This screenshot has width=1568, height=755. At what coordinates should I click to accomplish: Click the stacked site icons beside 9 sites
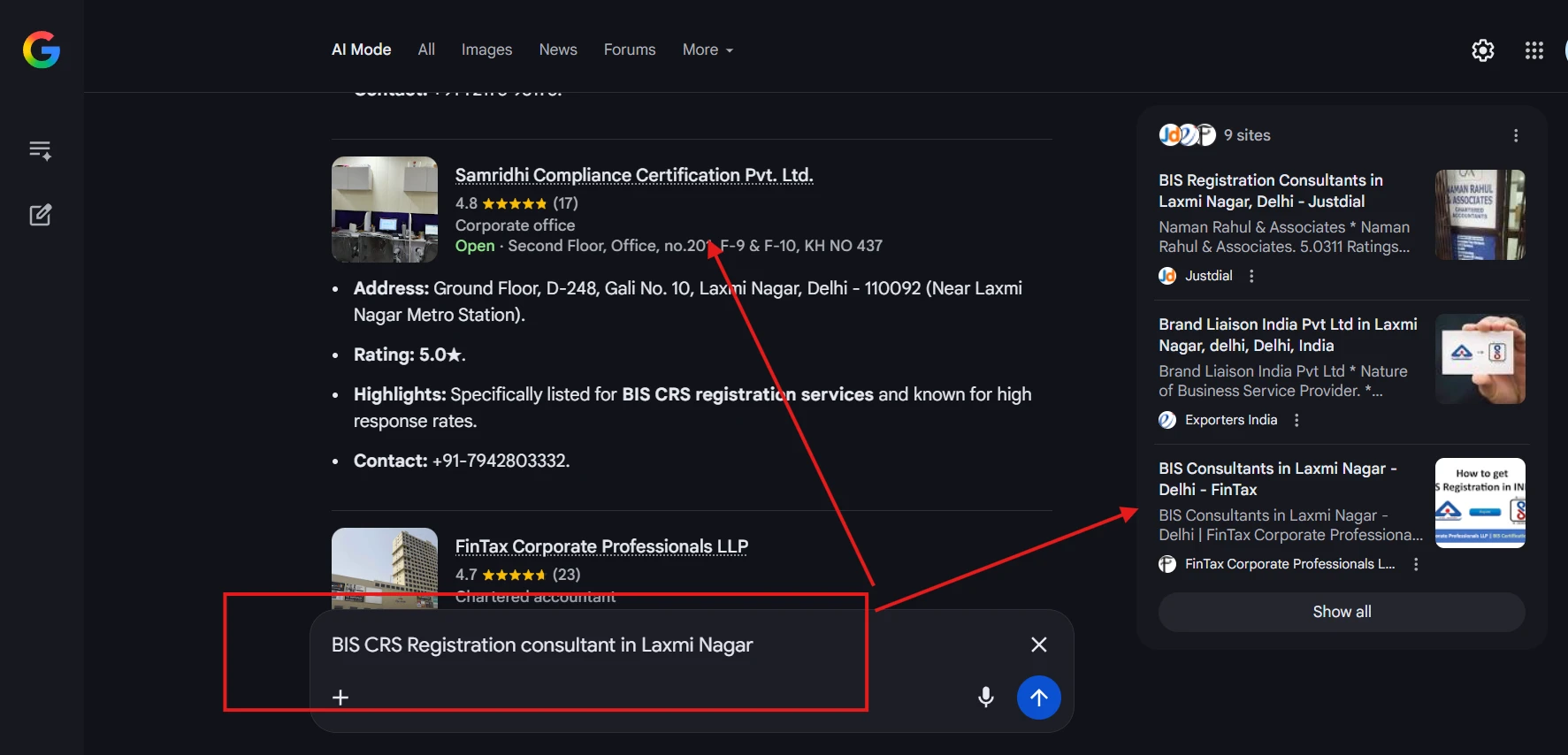pos(1188,135)
